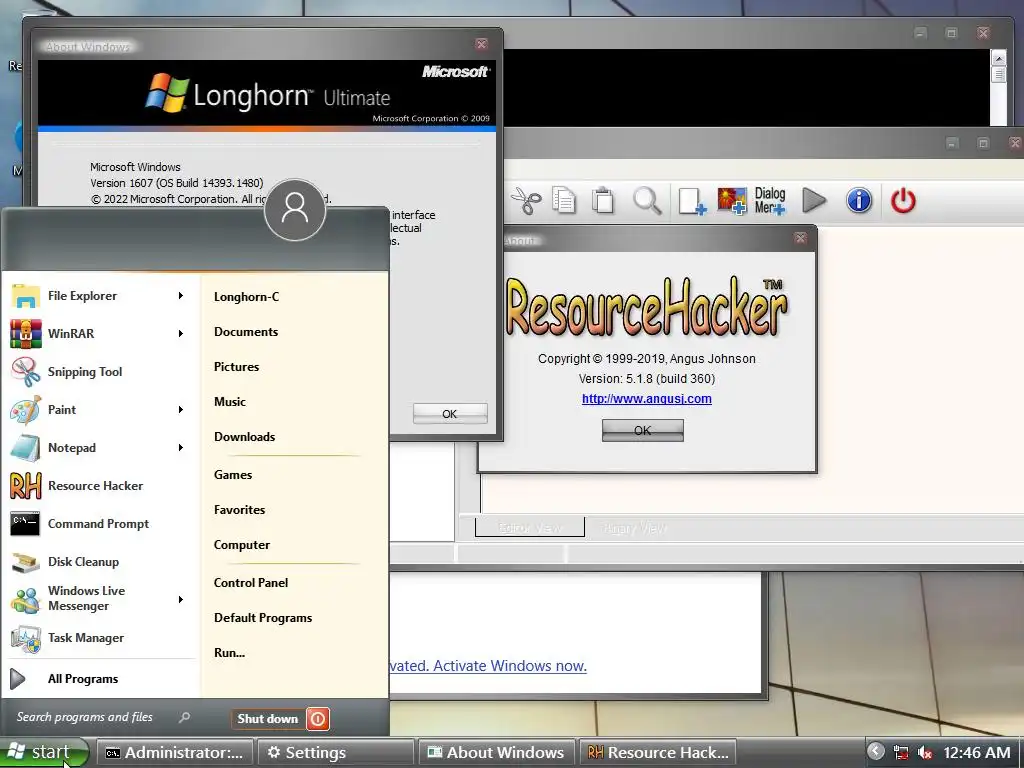Click the green Compile play icon

click(x=814, y=200)
